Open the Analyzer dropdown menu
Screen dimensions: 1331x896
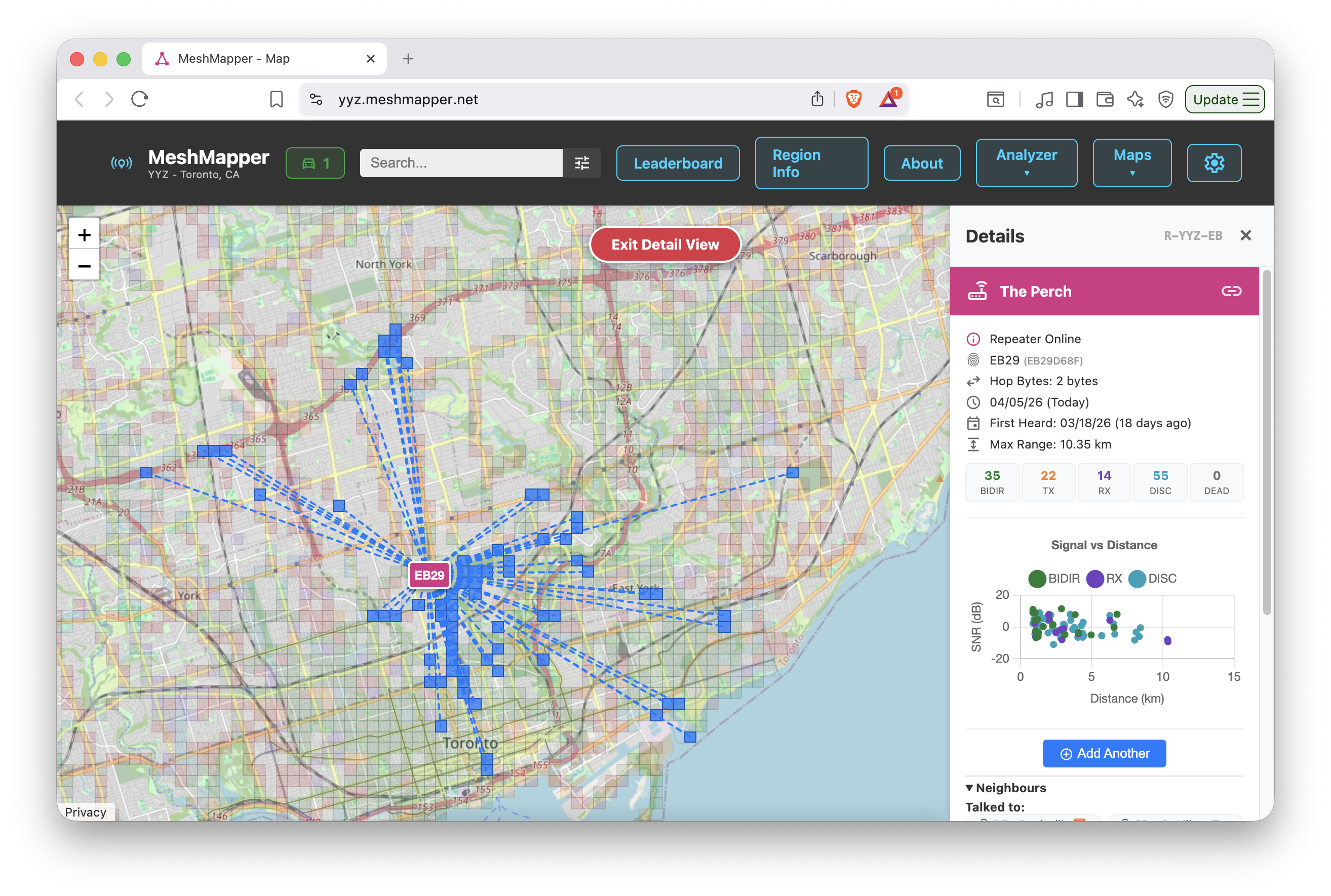[x=1026, y=163]
